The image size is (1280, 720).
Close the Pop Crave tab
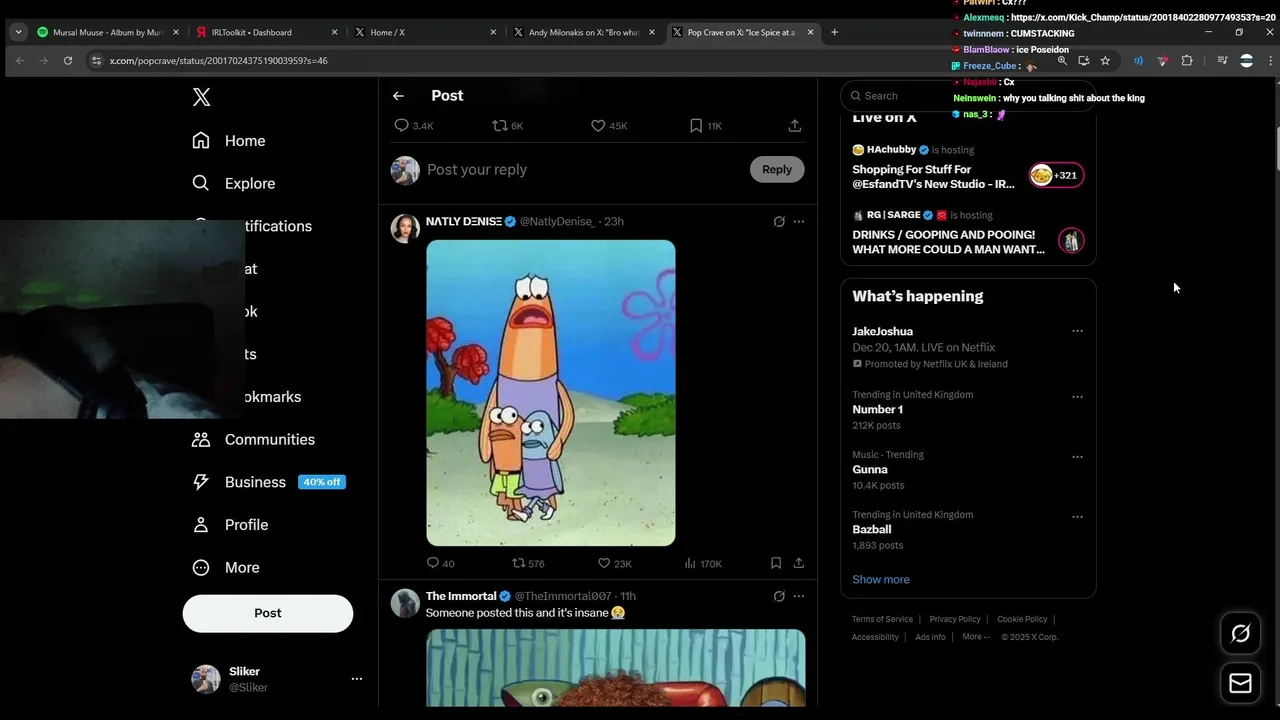pos(811,32)
